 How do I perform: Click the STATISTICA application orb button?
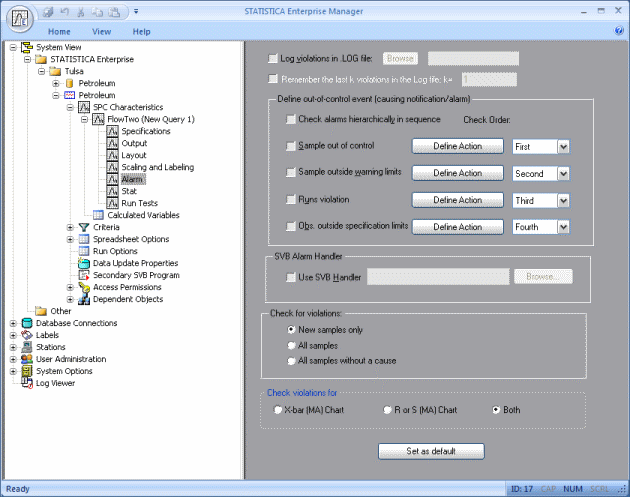pyautogui.click(x=20, y=18)
